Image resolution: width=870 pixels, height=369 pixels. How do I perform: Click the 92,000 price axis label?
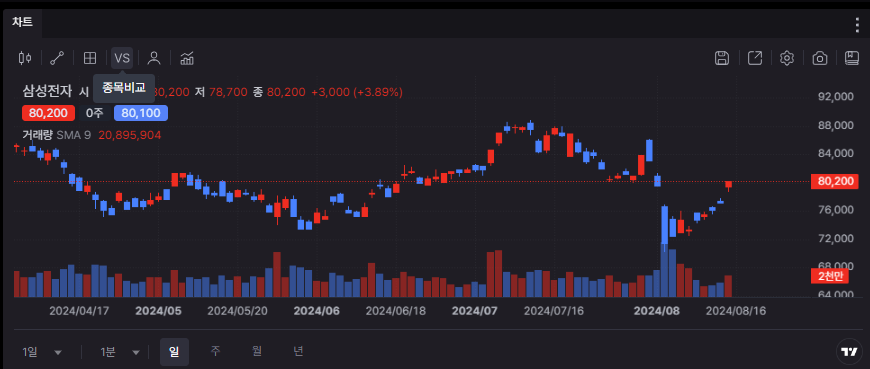(x=836, y=97)
